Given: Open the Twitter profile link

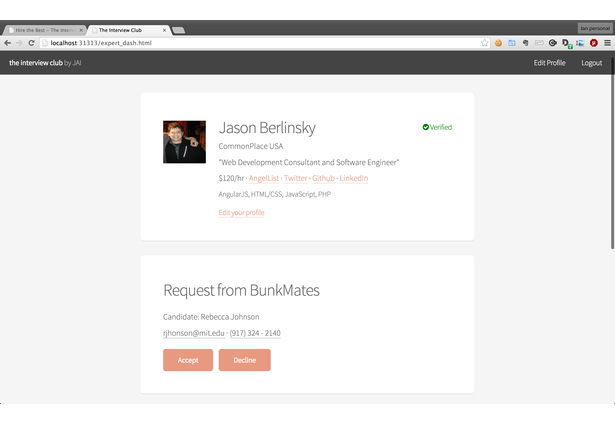Looking at the screenshot, I should coord(296,178).
